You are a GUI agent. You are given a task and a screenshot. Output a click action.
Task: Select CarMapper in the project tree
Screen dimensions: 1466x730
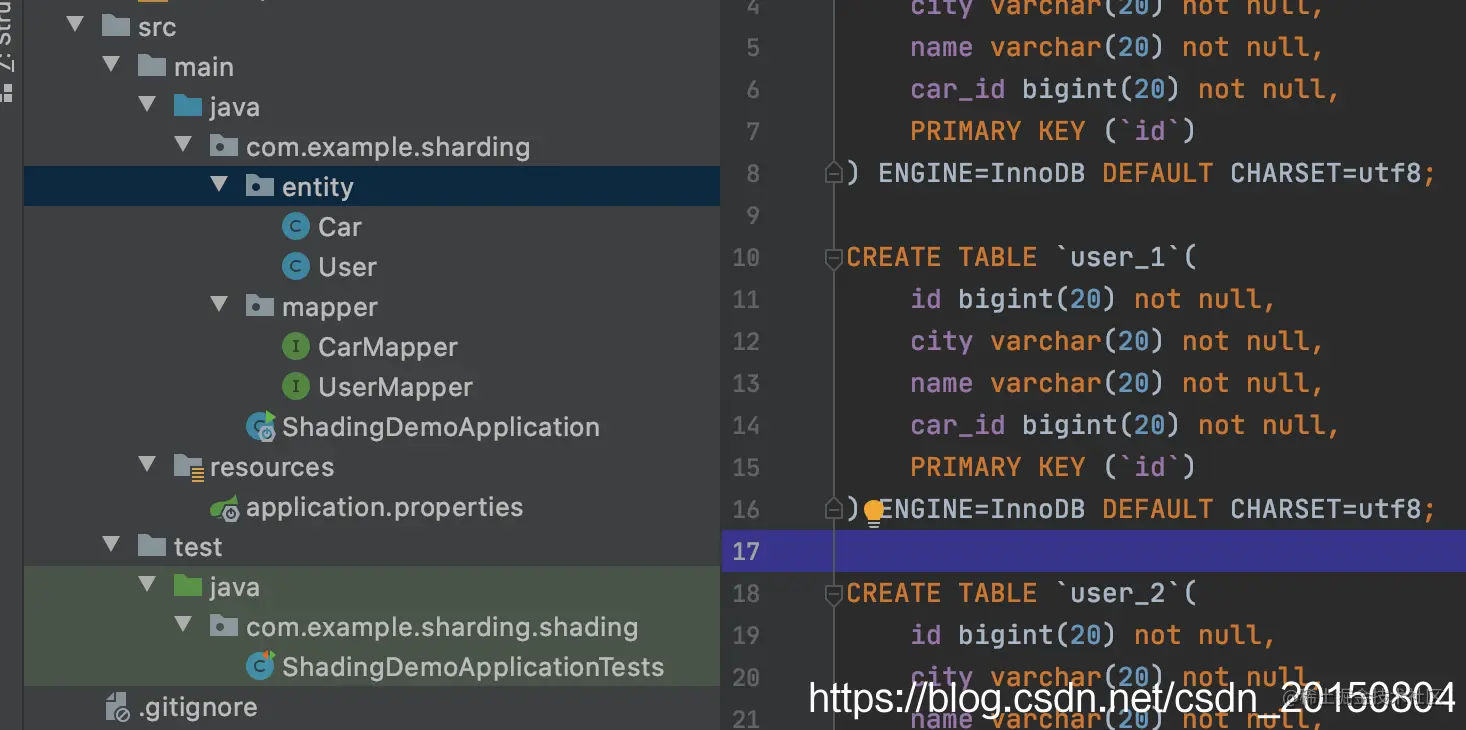pos(388,347)
